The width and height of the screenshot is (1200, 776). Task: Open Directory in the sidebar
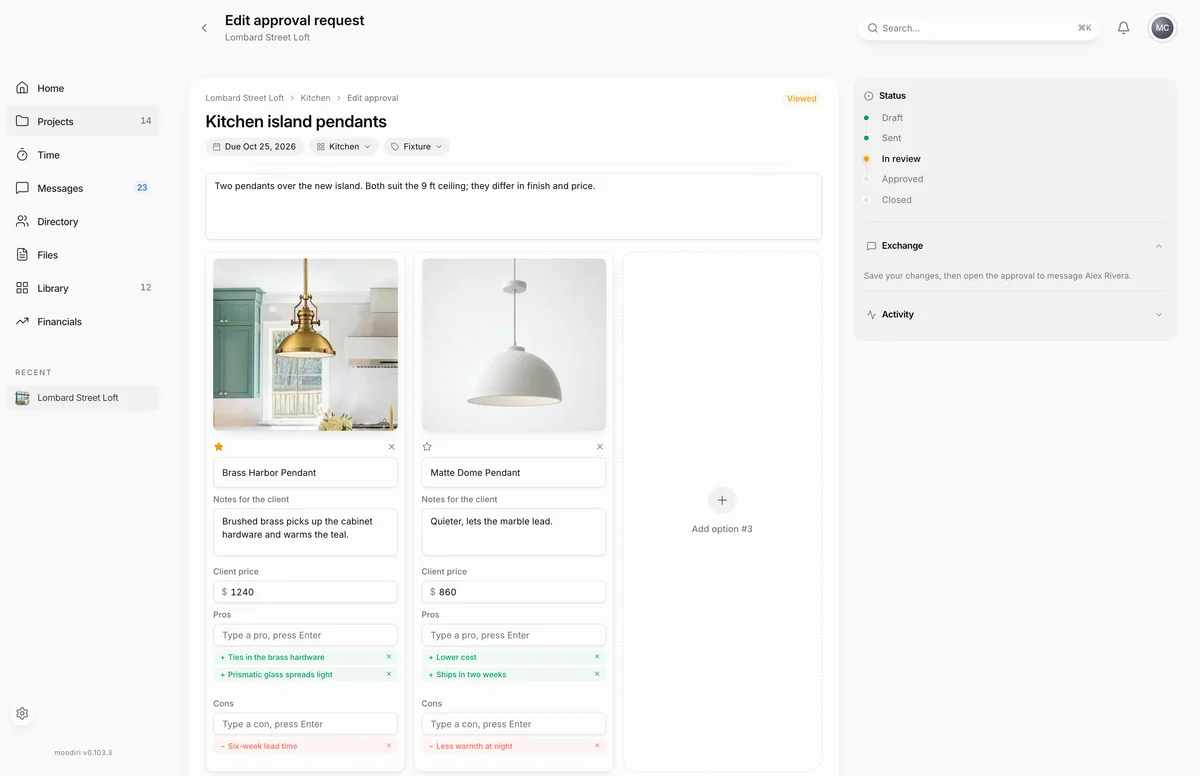[x=83, y=221]
